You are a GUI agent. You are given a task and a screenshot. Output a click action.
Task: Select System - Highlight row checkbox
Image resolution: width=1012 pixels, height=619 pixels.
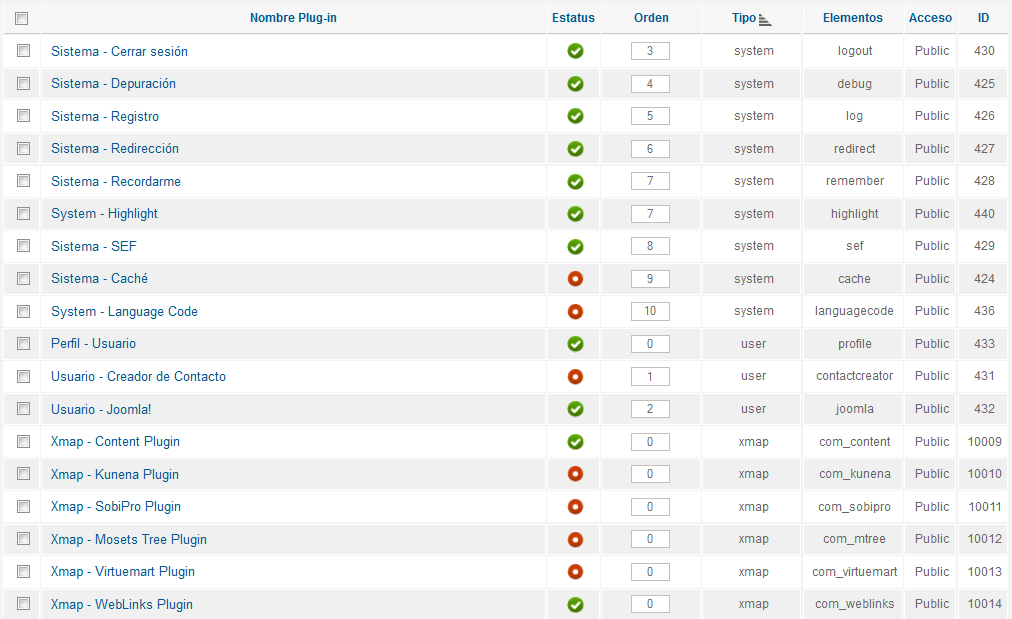coord(23,213)
